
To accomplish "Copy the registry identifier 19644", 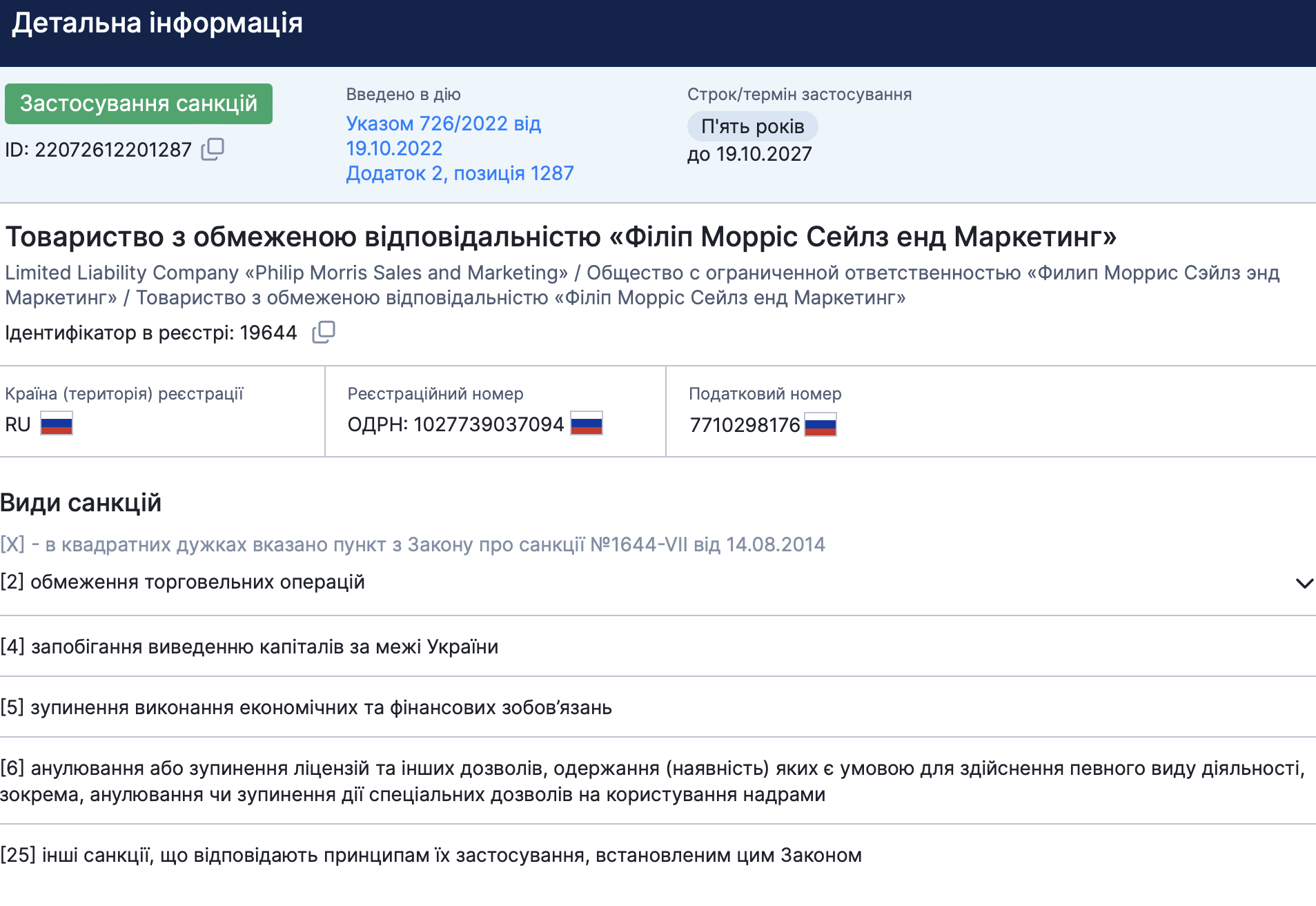I will click(x=324, y=332).
